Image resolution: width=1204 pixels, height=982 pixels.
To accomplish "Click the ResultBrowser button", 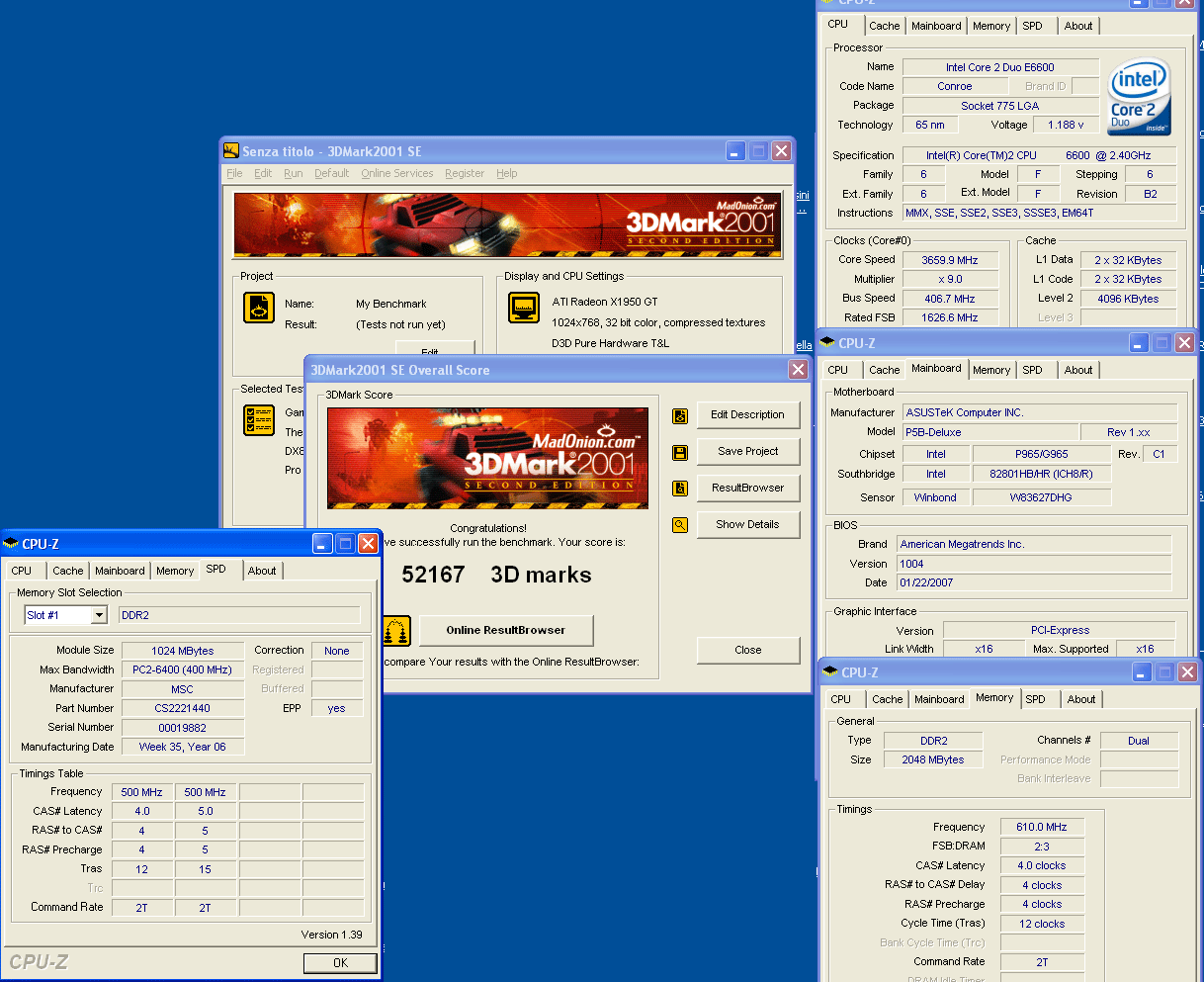I will [747, 489].
